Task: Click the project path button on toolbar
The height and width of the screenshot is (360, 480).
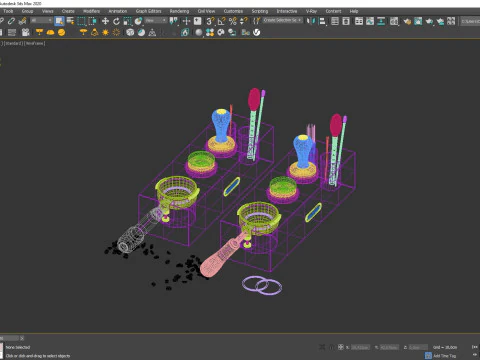Action: click(470, 21)
